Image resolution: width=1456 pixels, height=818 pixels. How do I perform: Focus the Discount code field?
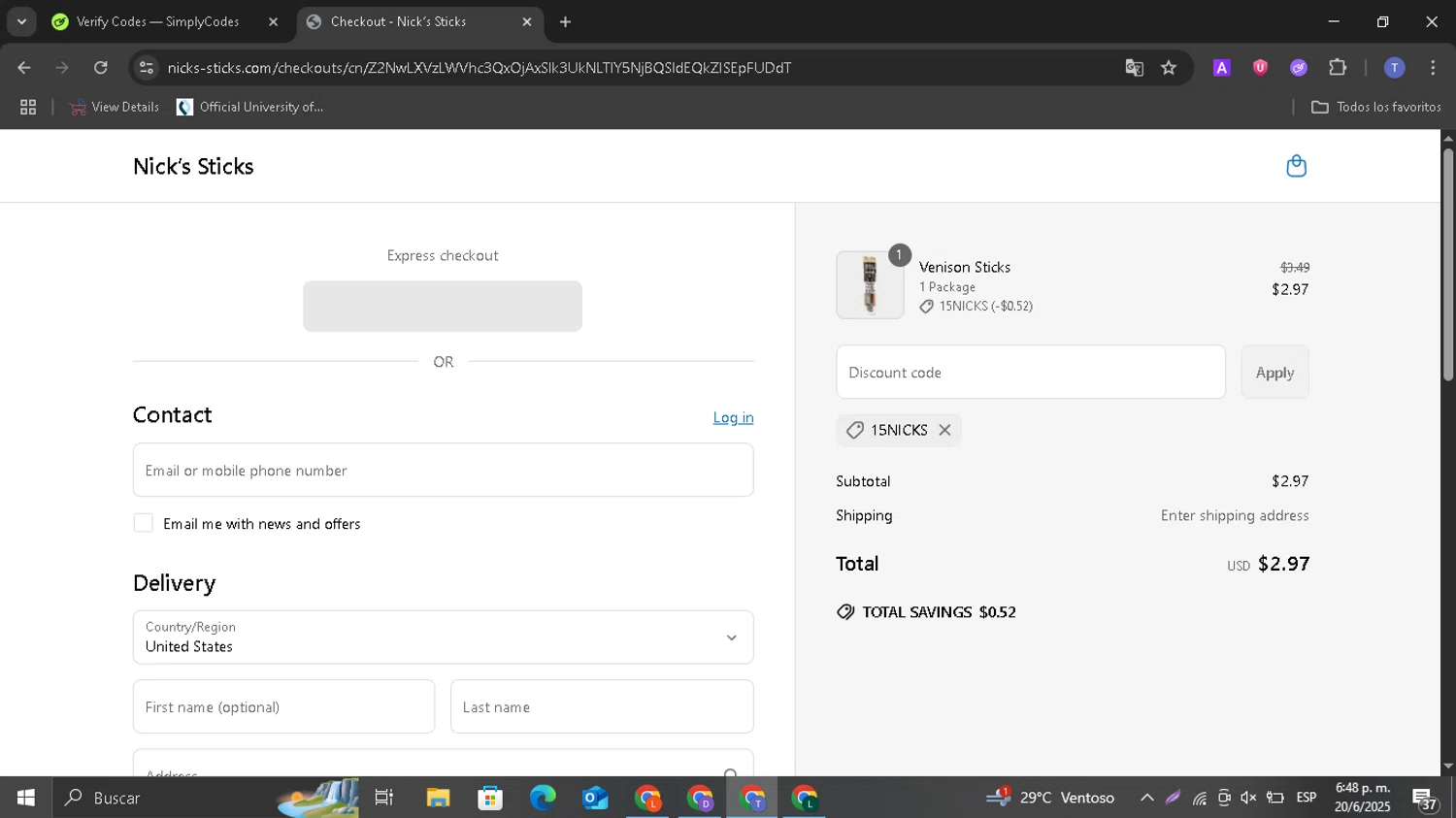(x=1031, y=373)
